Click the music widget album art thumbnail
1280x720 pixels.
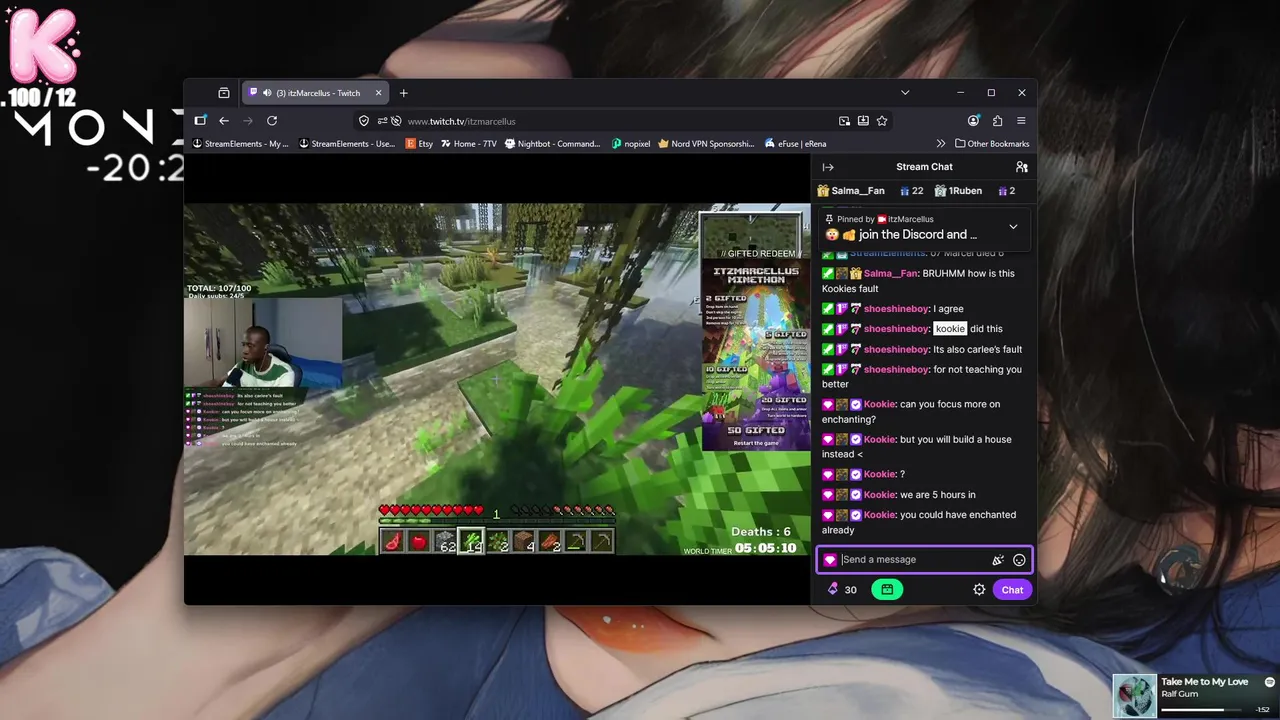1135,696
